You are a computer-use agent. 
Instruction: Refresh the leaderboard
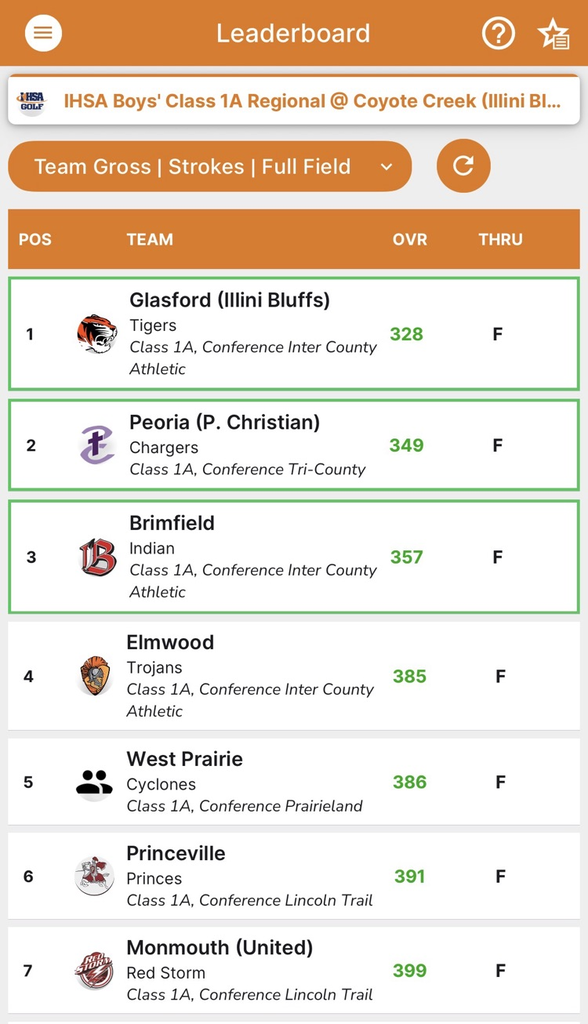pyautogui.click(x=463, y=166)
